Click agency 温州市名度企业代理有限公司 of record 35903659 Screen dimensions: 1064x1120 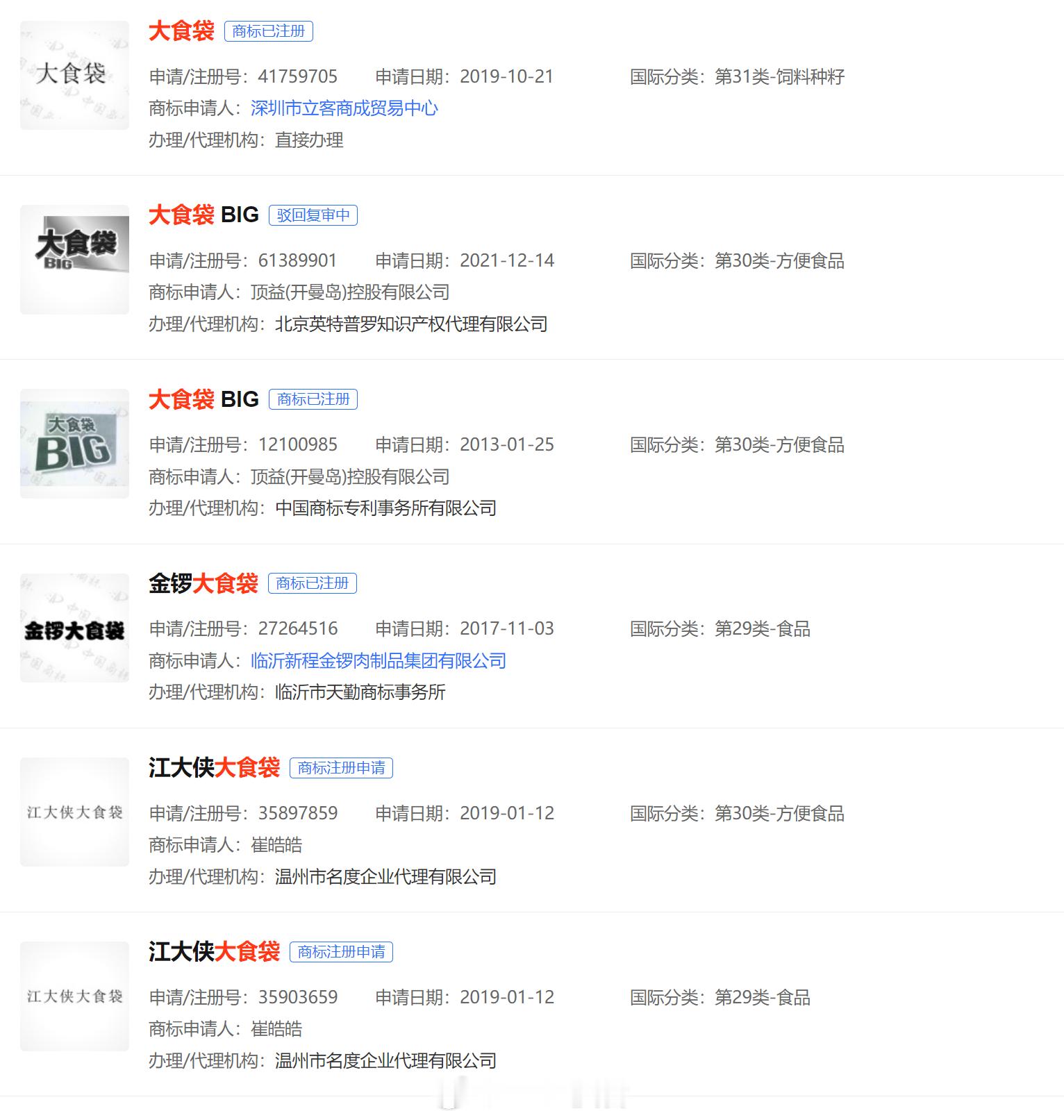coord(386,1061)
